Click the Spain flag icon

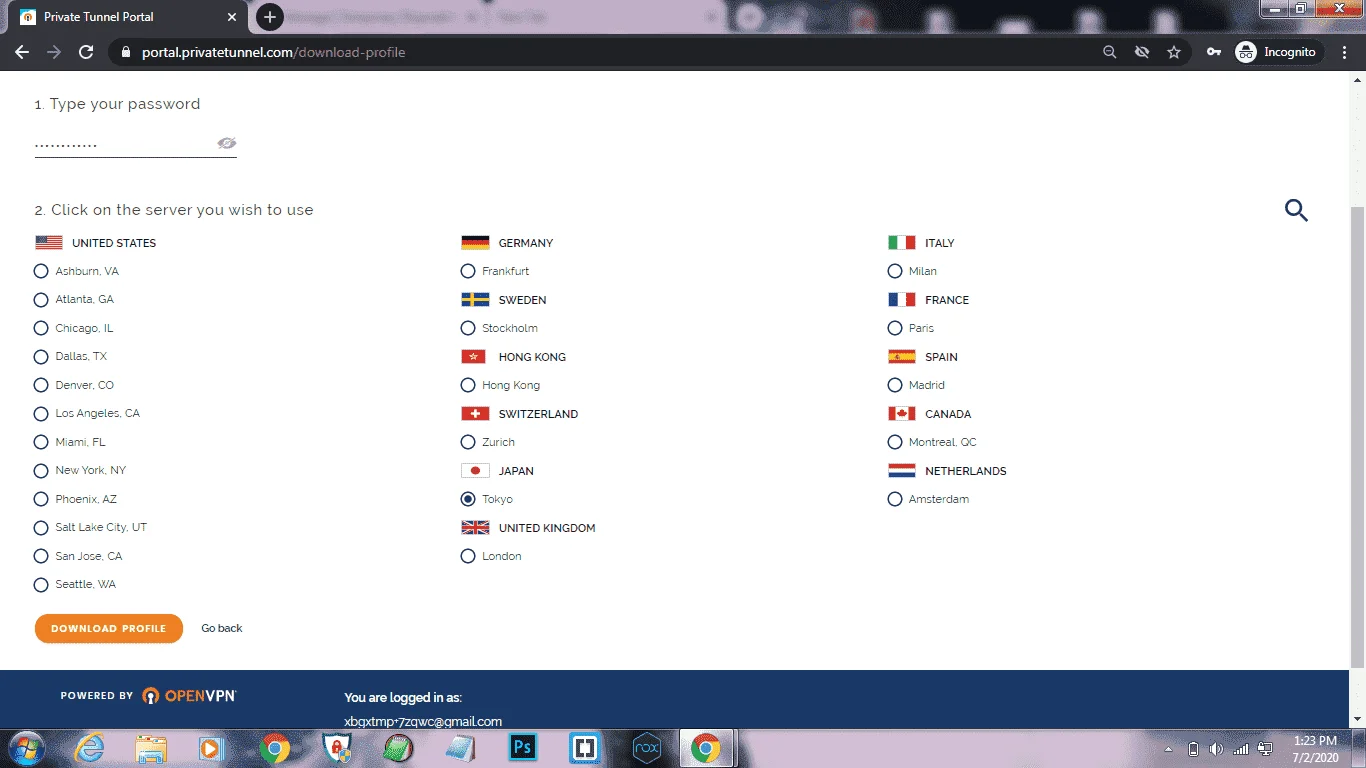[x=902, y=357]
